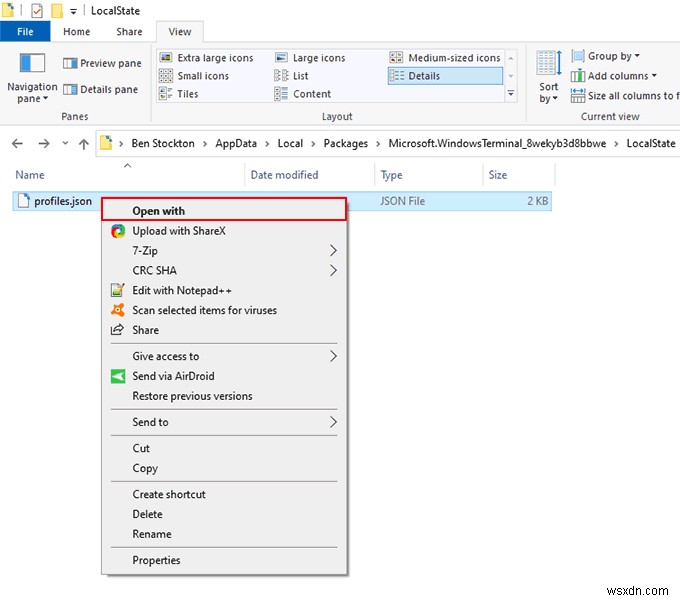This screenshot has width=680, height=601.
Task: Choose Restore previous versions
Action: coord(224,396)
